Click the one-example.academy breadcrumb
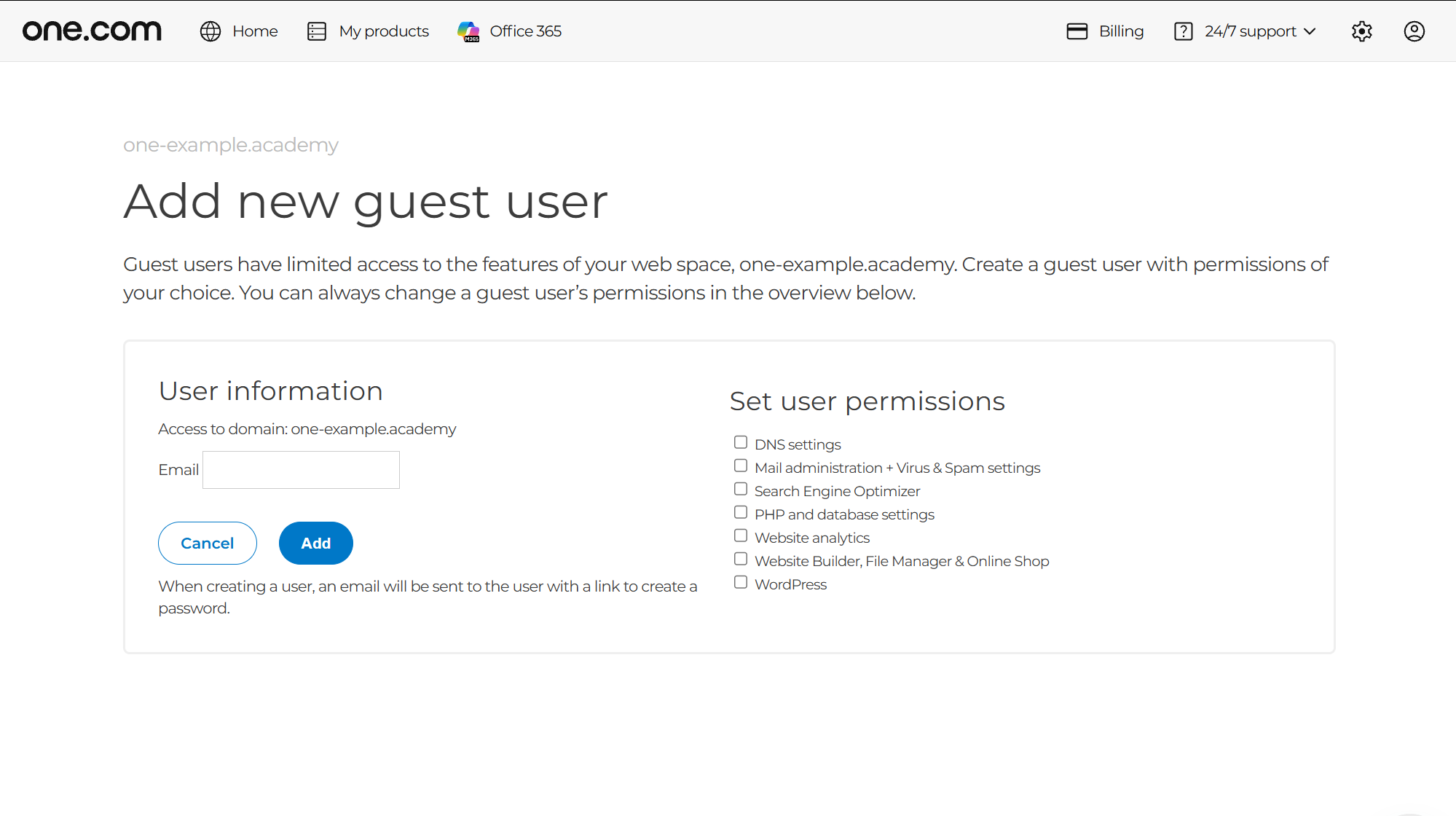 pos(231,145)
